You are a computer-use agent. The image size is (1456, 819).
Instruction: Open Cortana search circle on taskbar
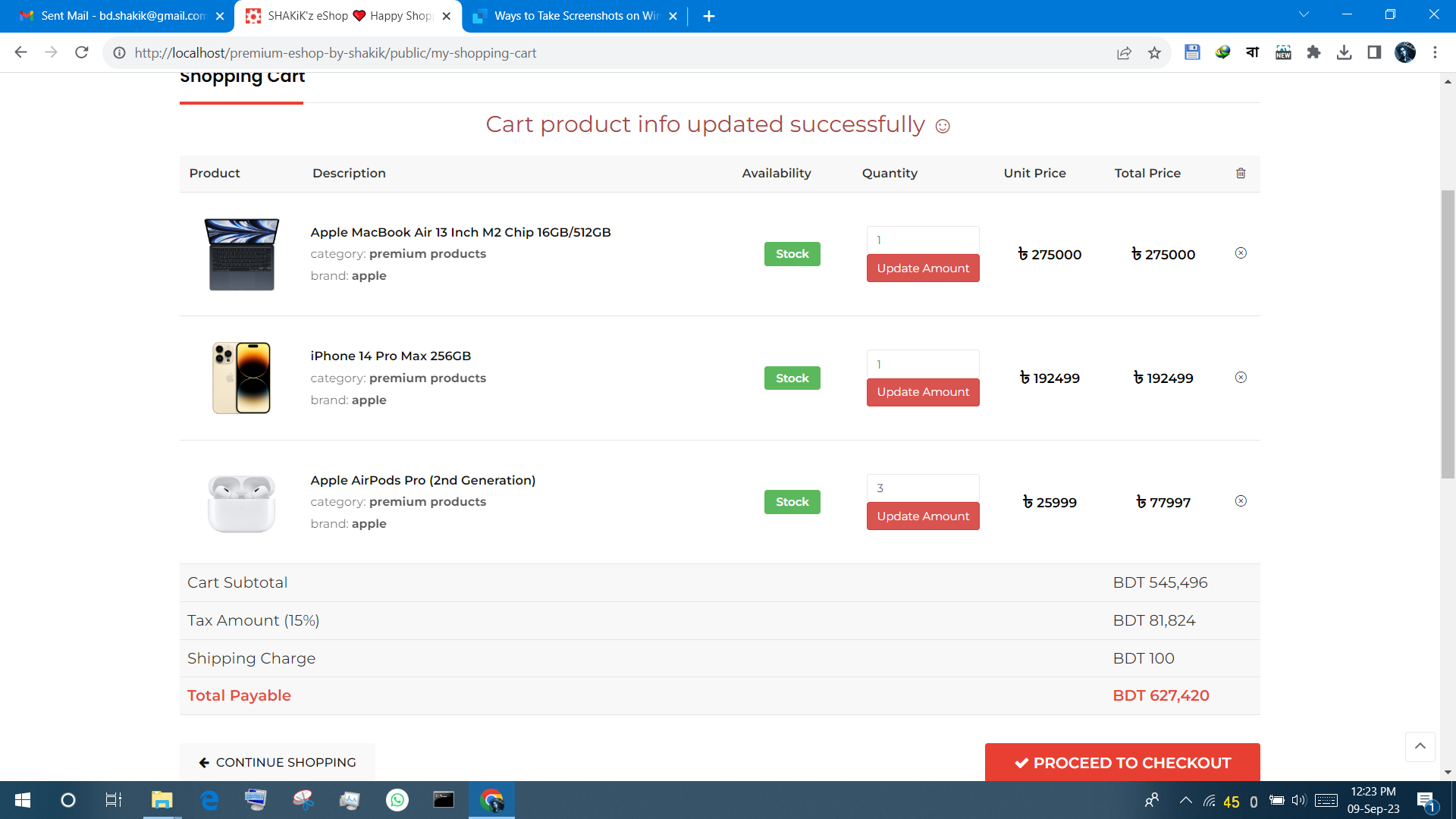pos(68,800)
